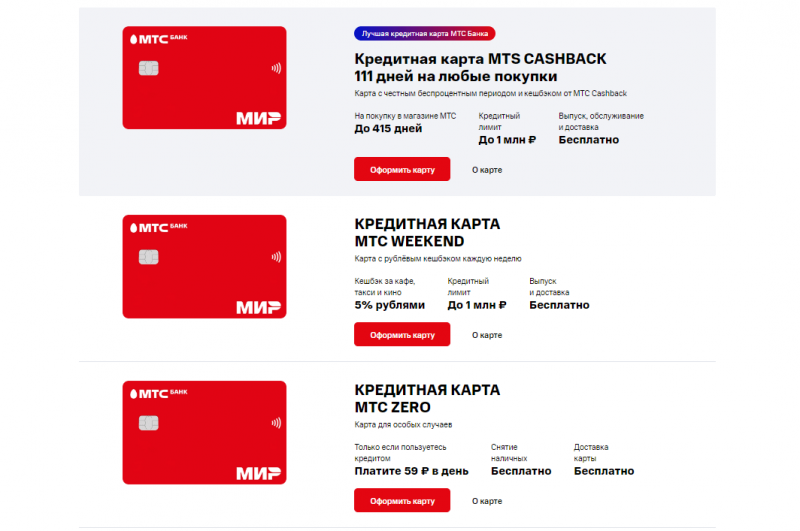Click contactless icon on CASHBACK card

[275, 69]
